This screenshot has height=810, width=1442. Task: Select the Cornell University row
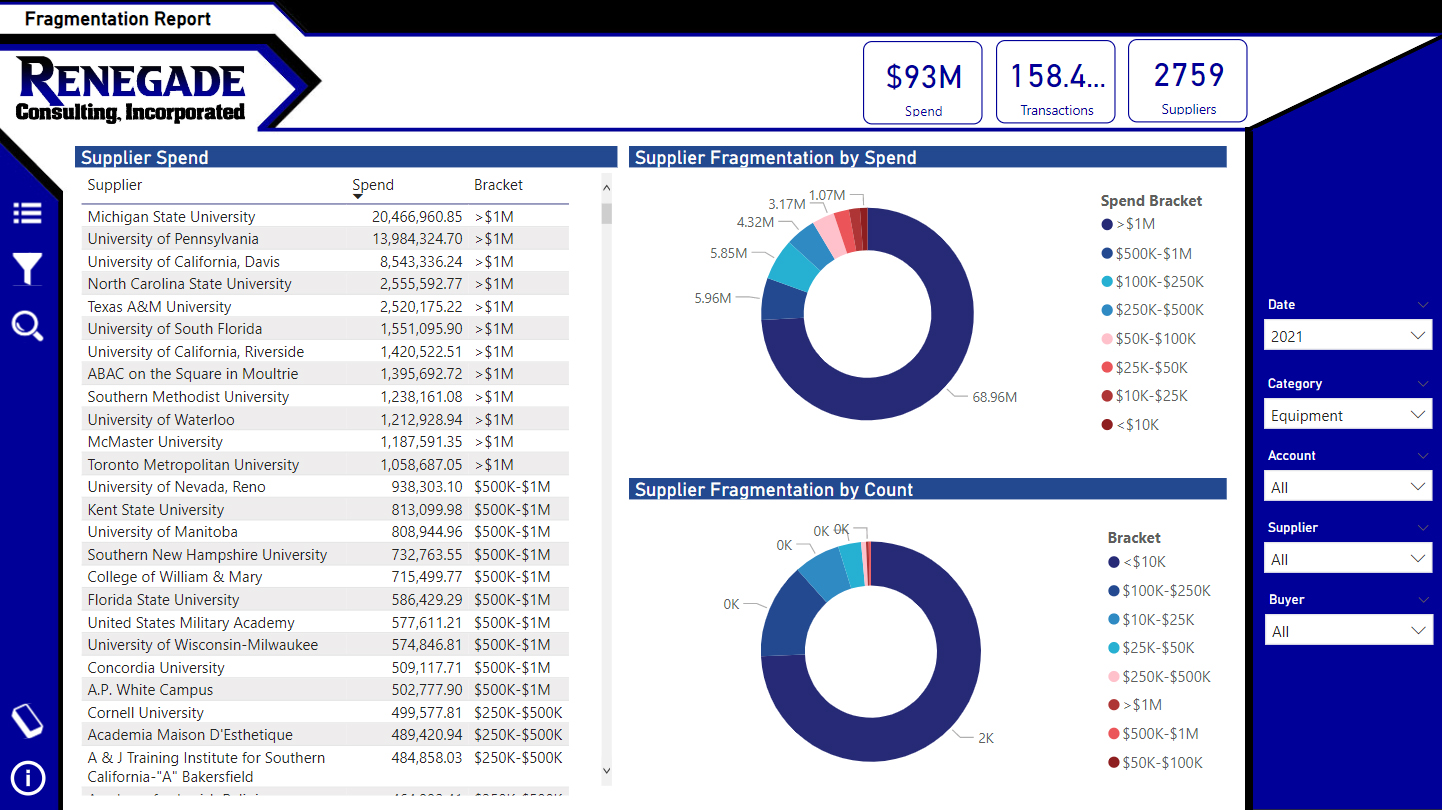click(x=325, y=712)
